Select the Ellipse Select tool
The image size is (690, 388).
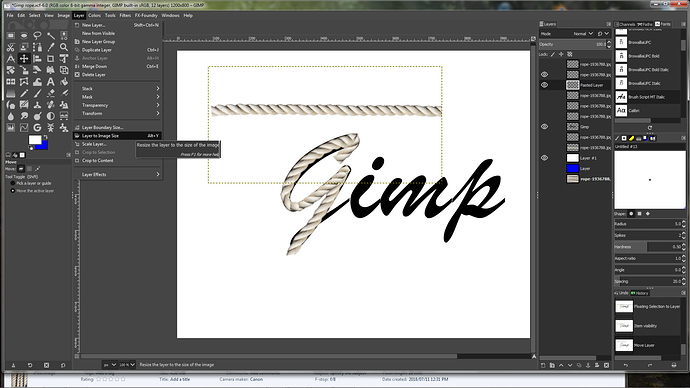24,36
